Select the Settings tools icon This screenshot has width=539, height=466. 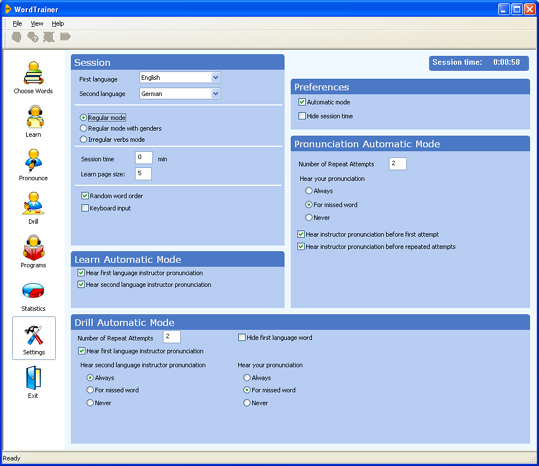coord(34,335)
